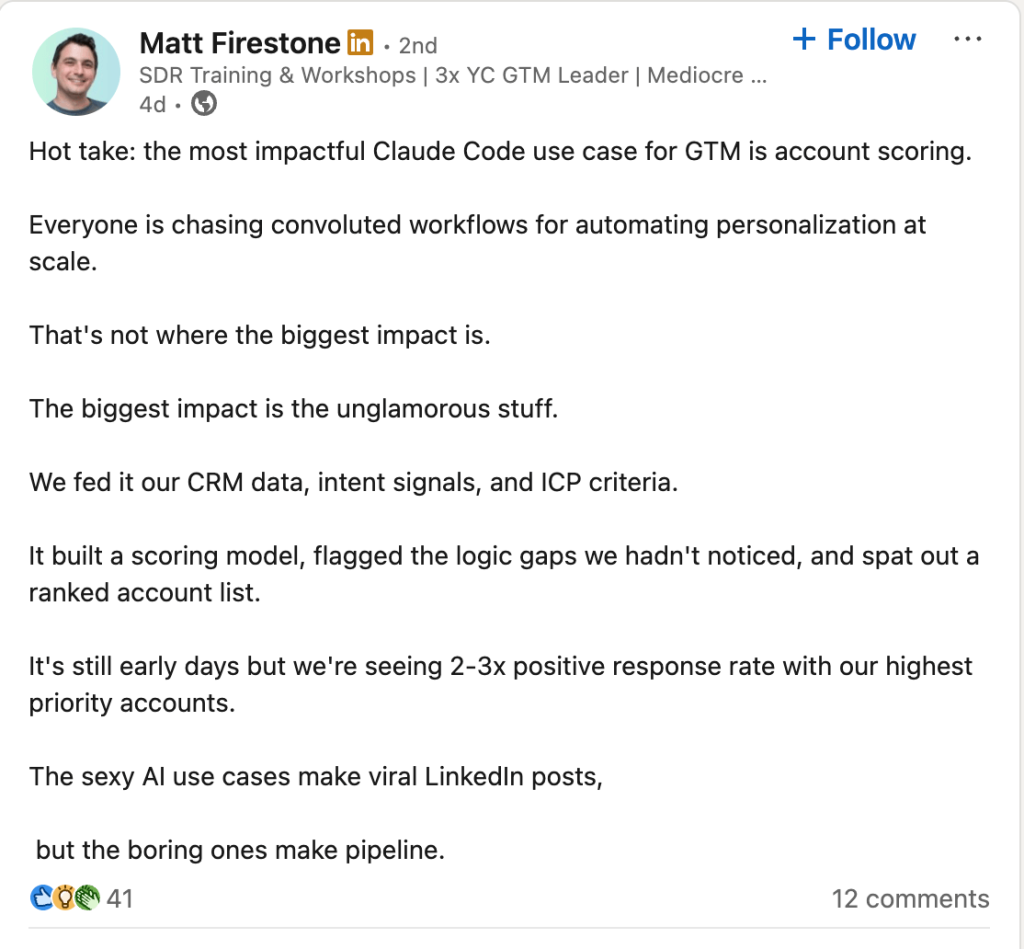Click the line about 2-3x positive response rate
Image resolution: width=1024 pixels, height=949 pixels.
pyautogui.click(x=500, y=666)
